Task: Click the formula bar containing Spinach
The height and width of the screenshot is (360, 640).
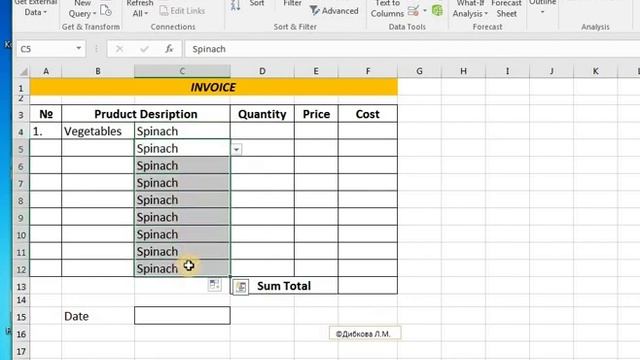Action: (411, 49)
